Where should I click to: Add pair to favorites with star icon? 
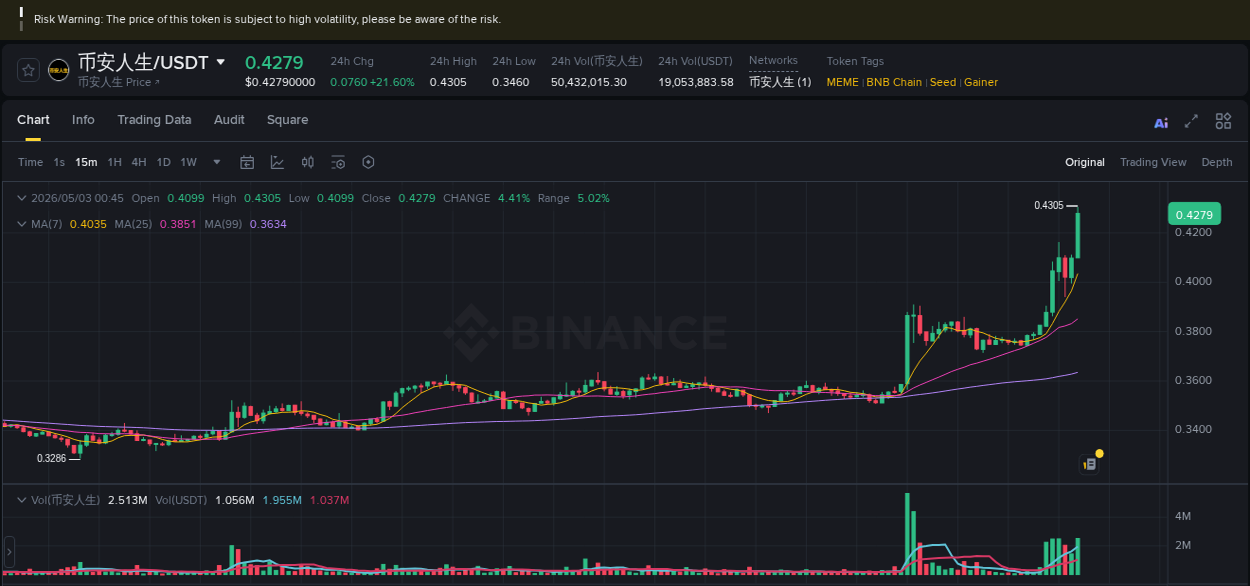(28, 70)
